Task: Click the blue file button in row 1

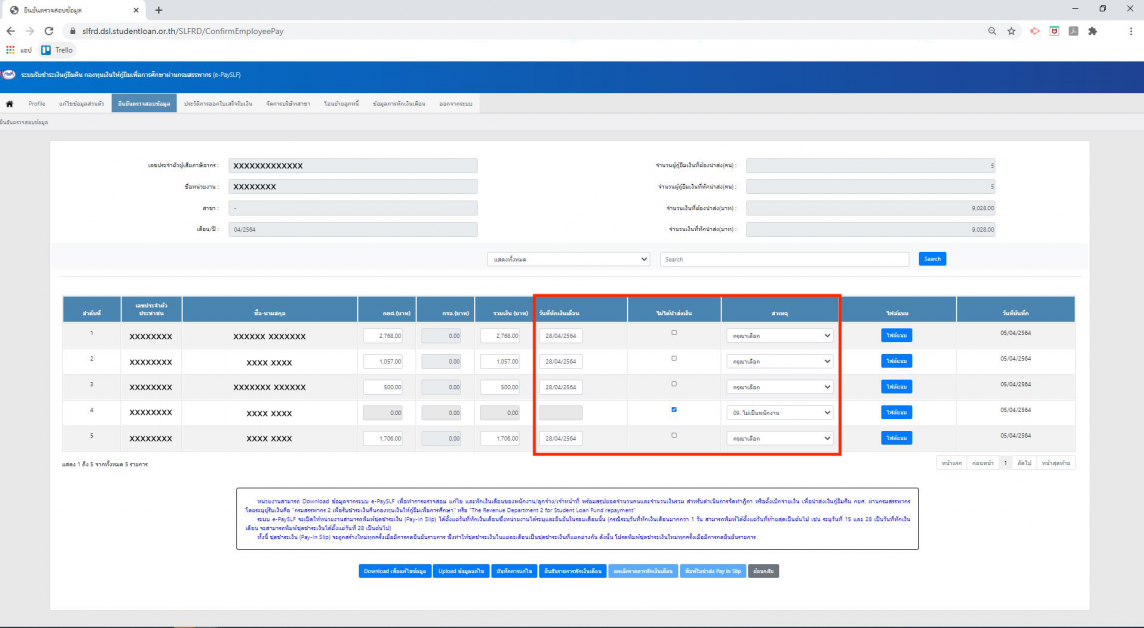Action: 897,336
